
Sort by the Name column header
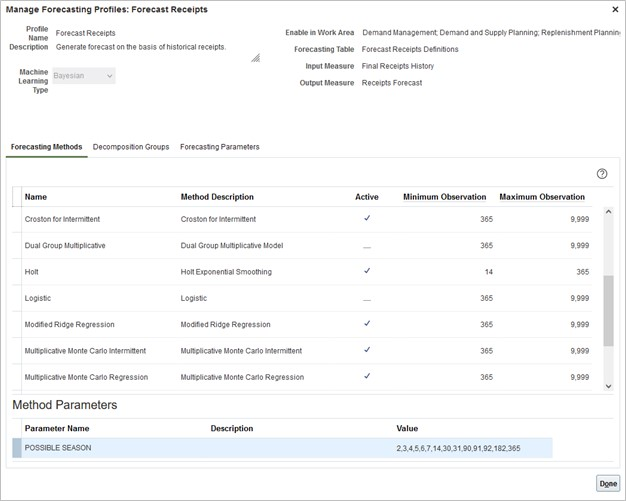click(x=36, y=197)
